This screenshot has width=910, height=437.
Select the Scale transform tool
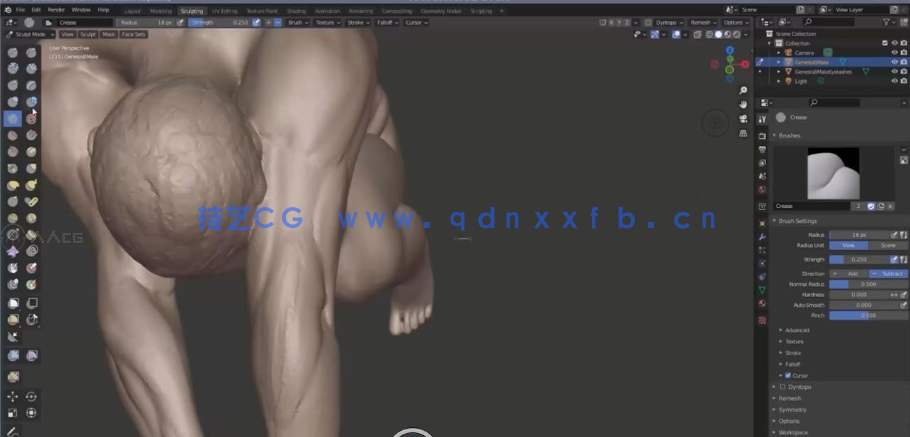pos(13,413)
